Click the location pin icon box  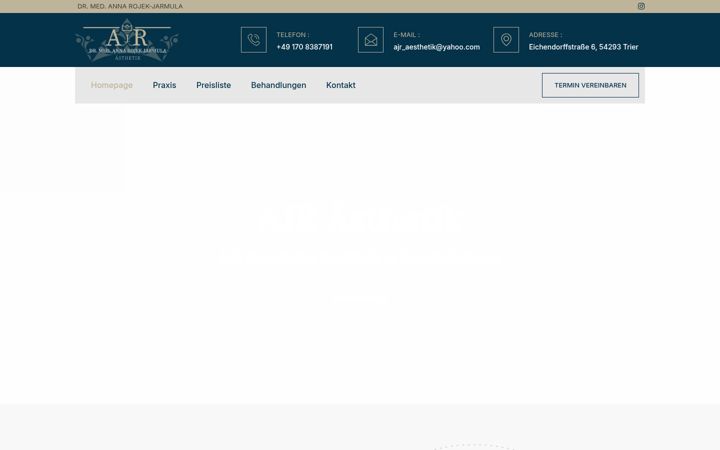click(x=506, y=40)
